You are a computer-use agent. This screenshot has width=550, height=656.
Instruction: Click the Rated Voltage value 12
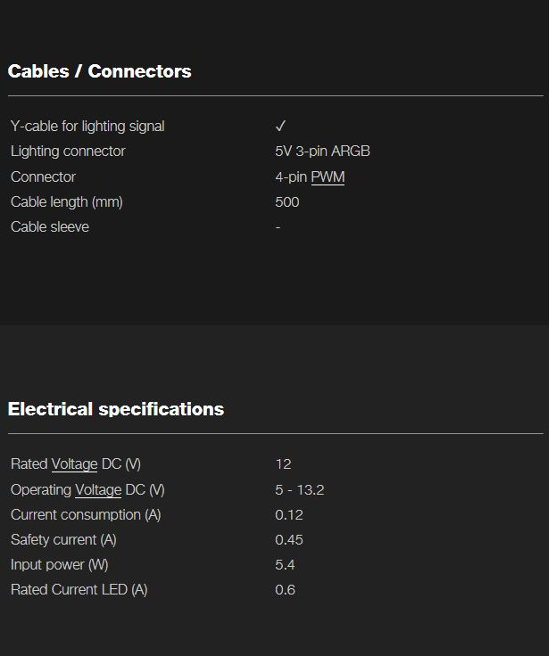(x=283, y=464)
